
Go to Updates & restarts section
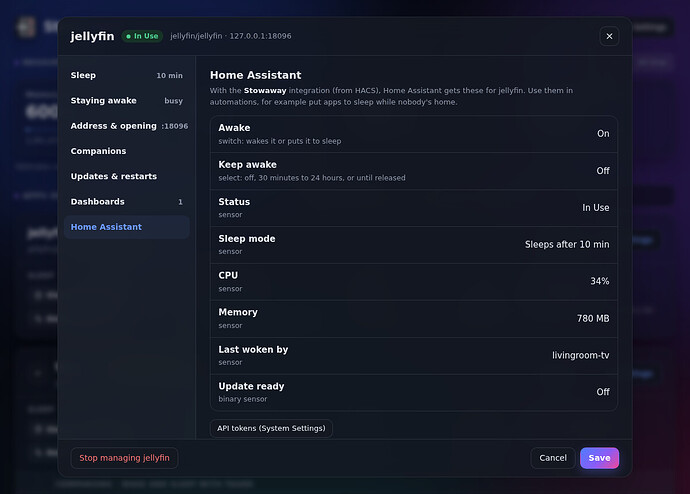click(x=127, y=176)
